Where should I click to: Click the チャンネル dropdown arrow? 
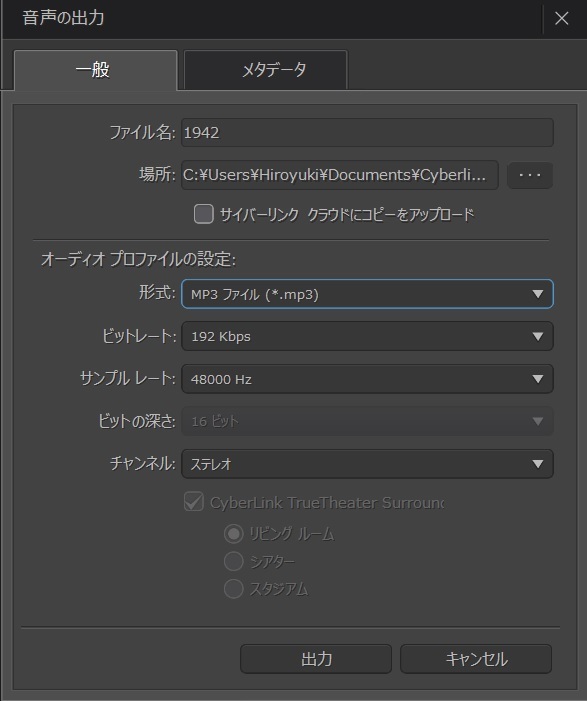[538, 464]
